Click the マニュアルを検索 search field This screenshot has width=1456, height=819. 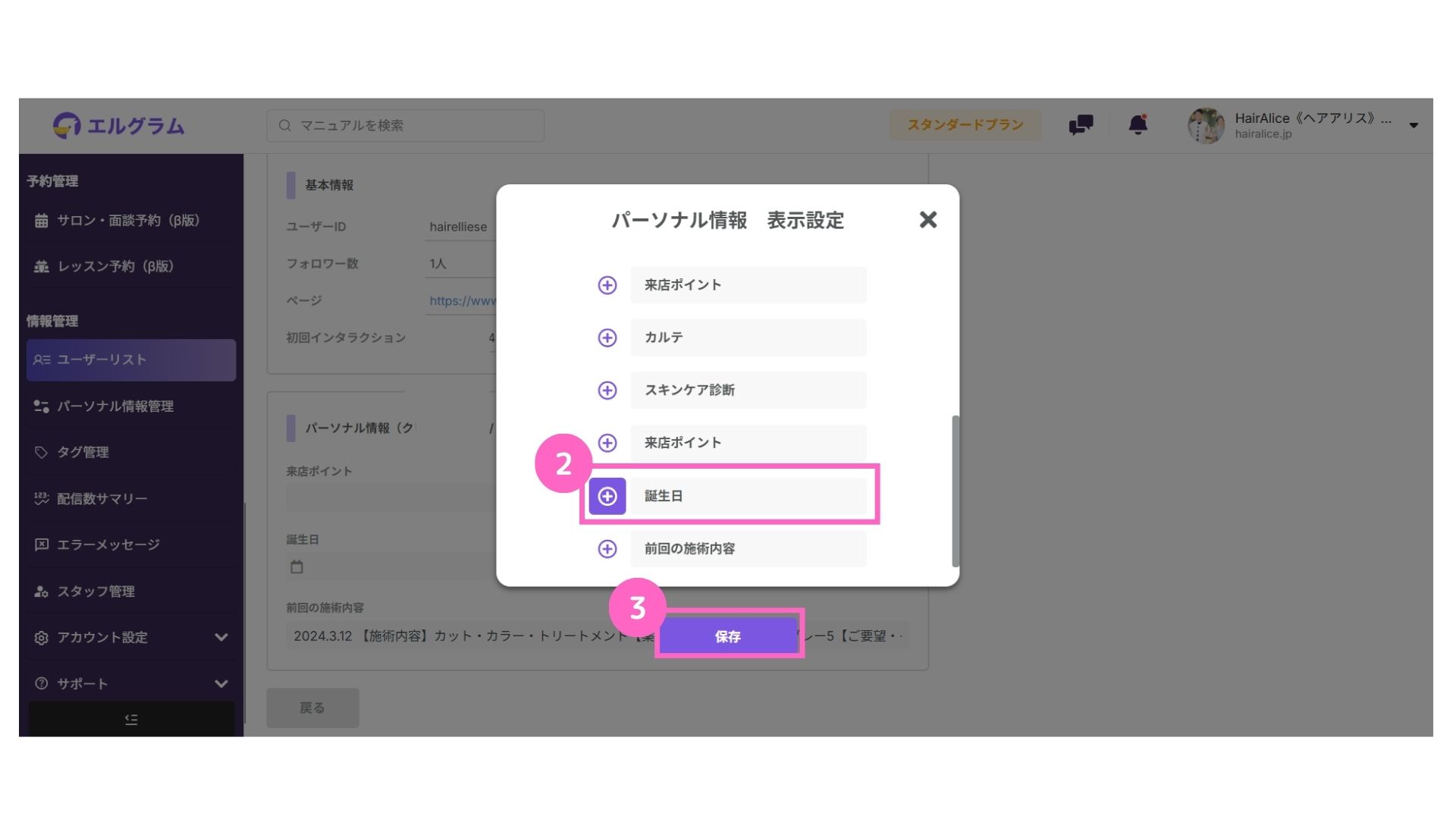tap(406, 125)
